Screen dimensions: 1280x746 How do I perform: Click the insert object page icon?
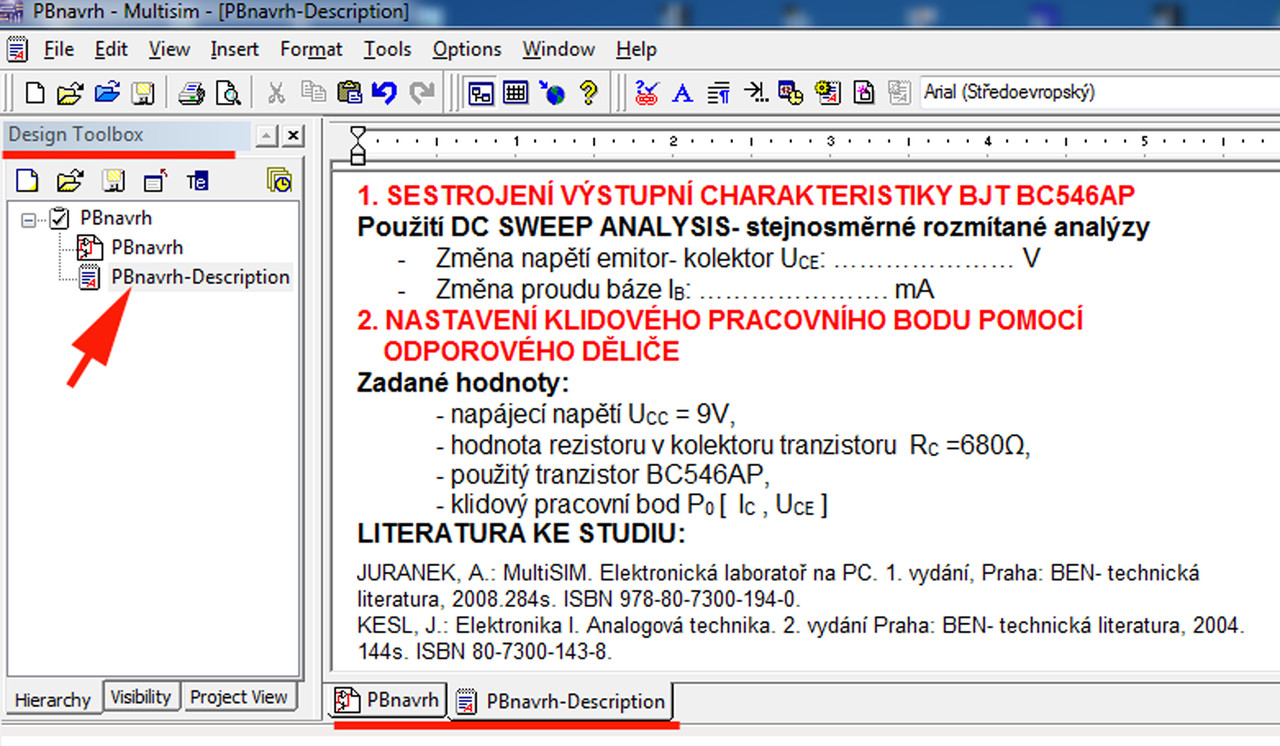click(864, 93)
